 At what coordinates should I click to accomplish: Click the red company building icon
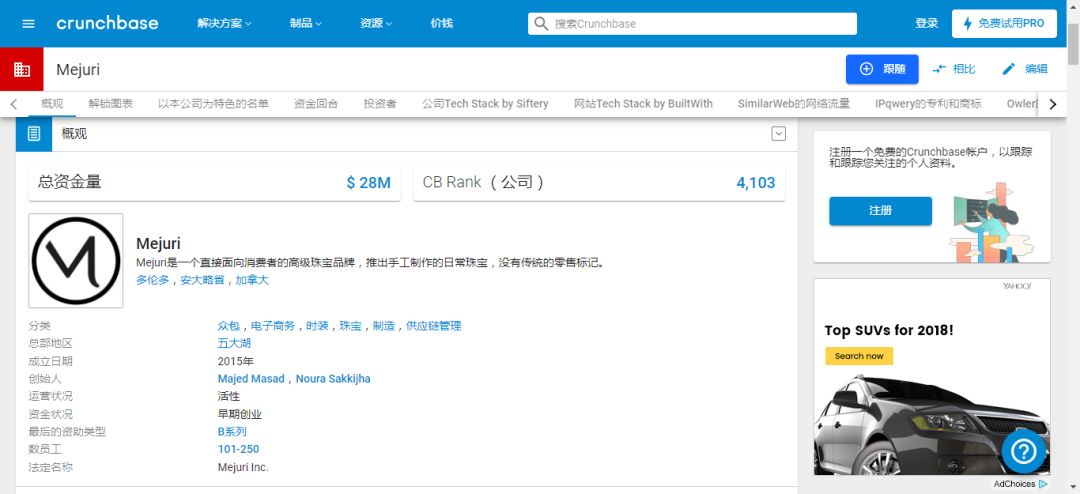[x=21, y=69]
